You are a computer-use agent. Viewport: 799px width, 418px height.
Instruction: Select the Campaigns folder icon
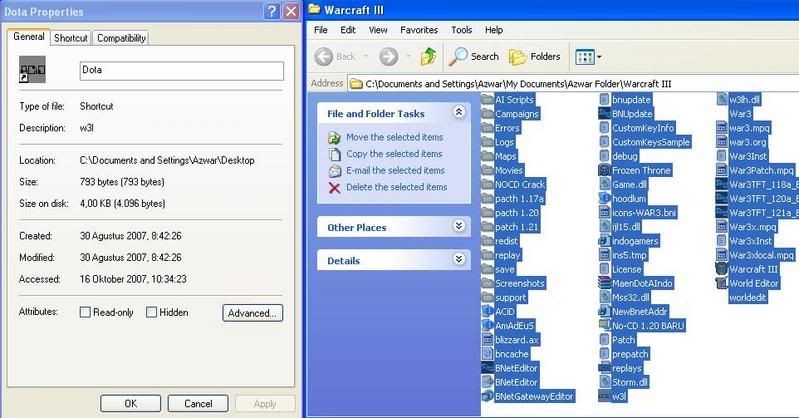tap(488, 114)
